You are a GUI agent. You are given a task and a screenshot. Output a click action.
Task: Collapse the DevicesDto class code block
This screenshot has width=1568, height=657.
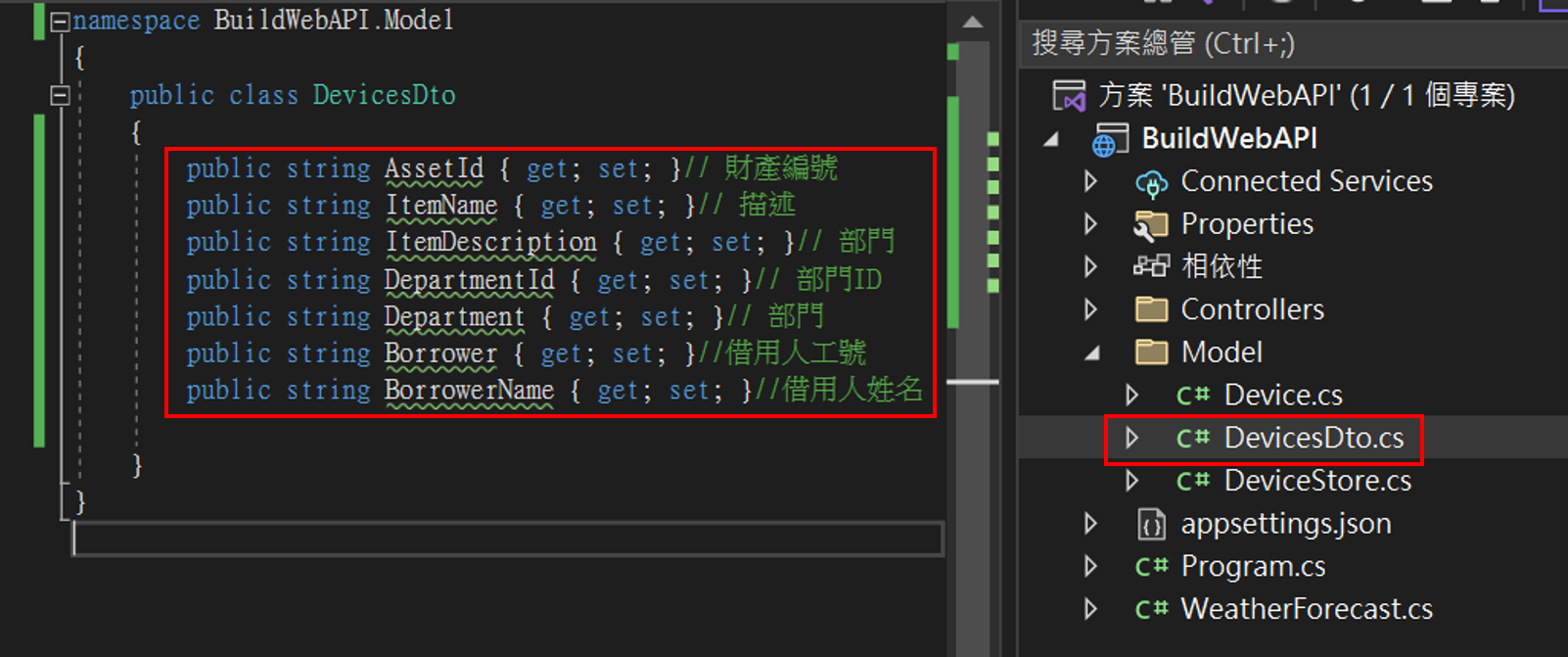60,96
